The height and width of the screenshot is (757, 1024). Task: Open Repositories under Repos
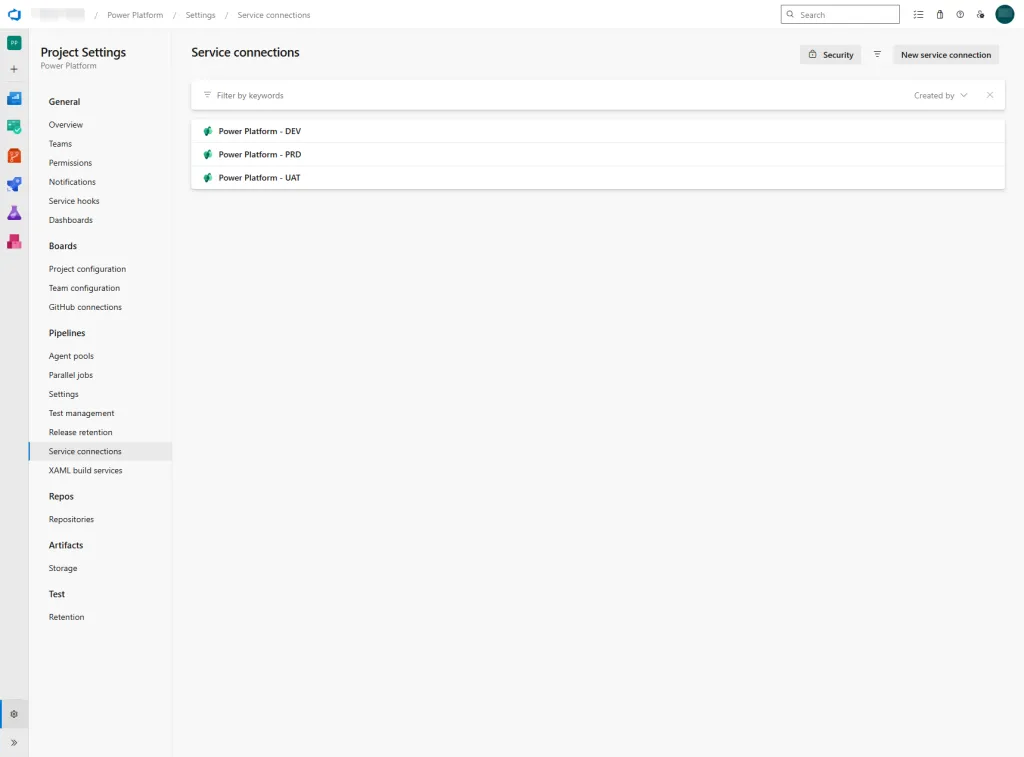tap(71, 519)
